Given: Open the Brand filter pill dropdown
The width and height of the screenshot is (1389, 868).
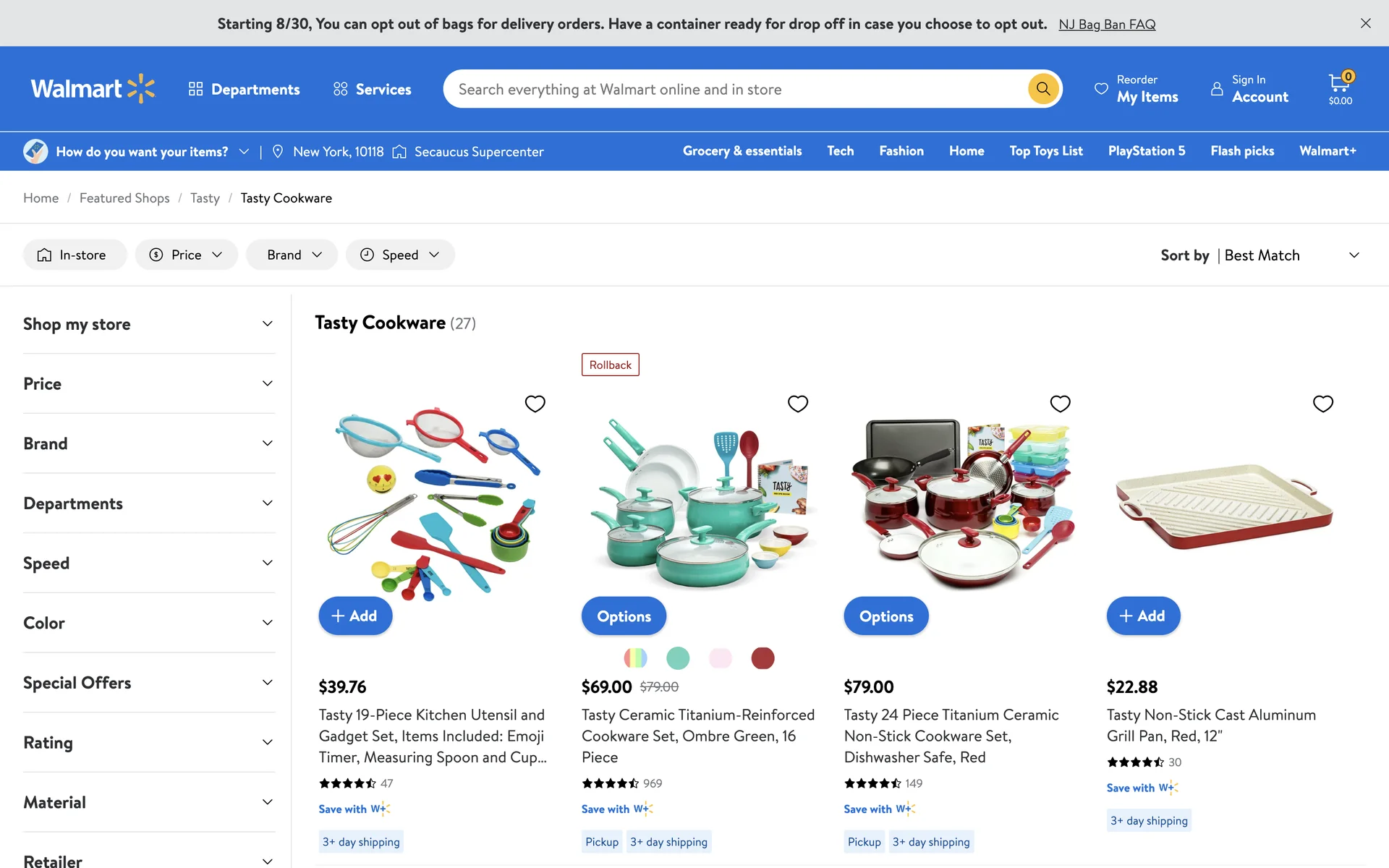Looking at the screenshot, I should pyautogui.click(x=292, y=255).
